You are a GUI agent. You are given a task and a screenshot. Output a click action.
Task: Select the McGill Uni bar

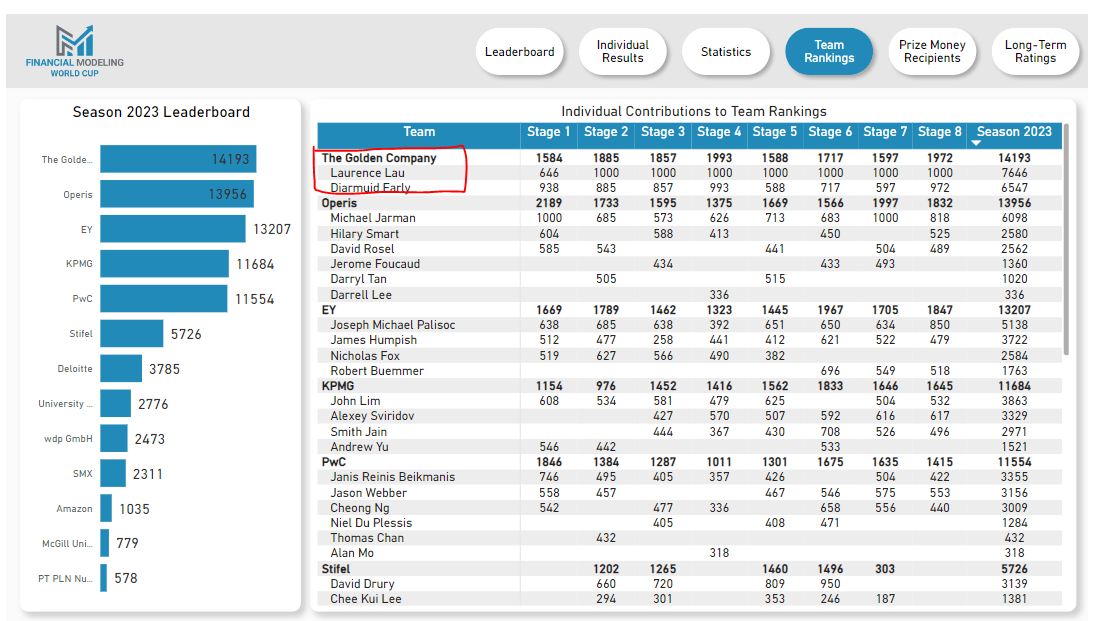[105, 543]
